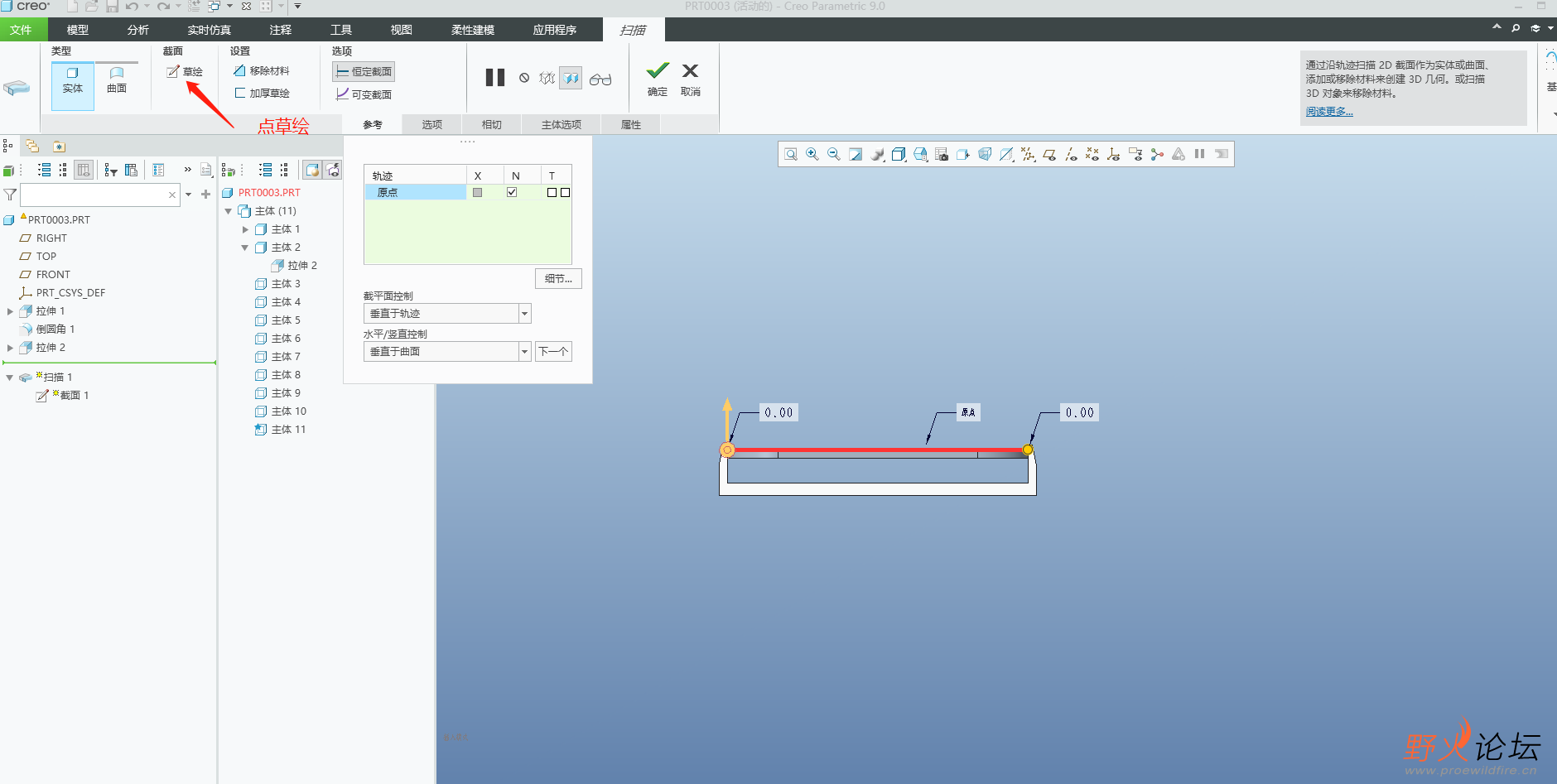Toggle annotation display visibility
Viewport: 1557px width, 784px height.
(1135, 154)
